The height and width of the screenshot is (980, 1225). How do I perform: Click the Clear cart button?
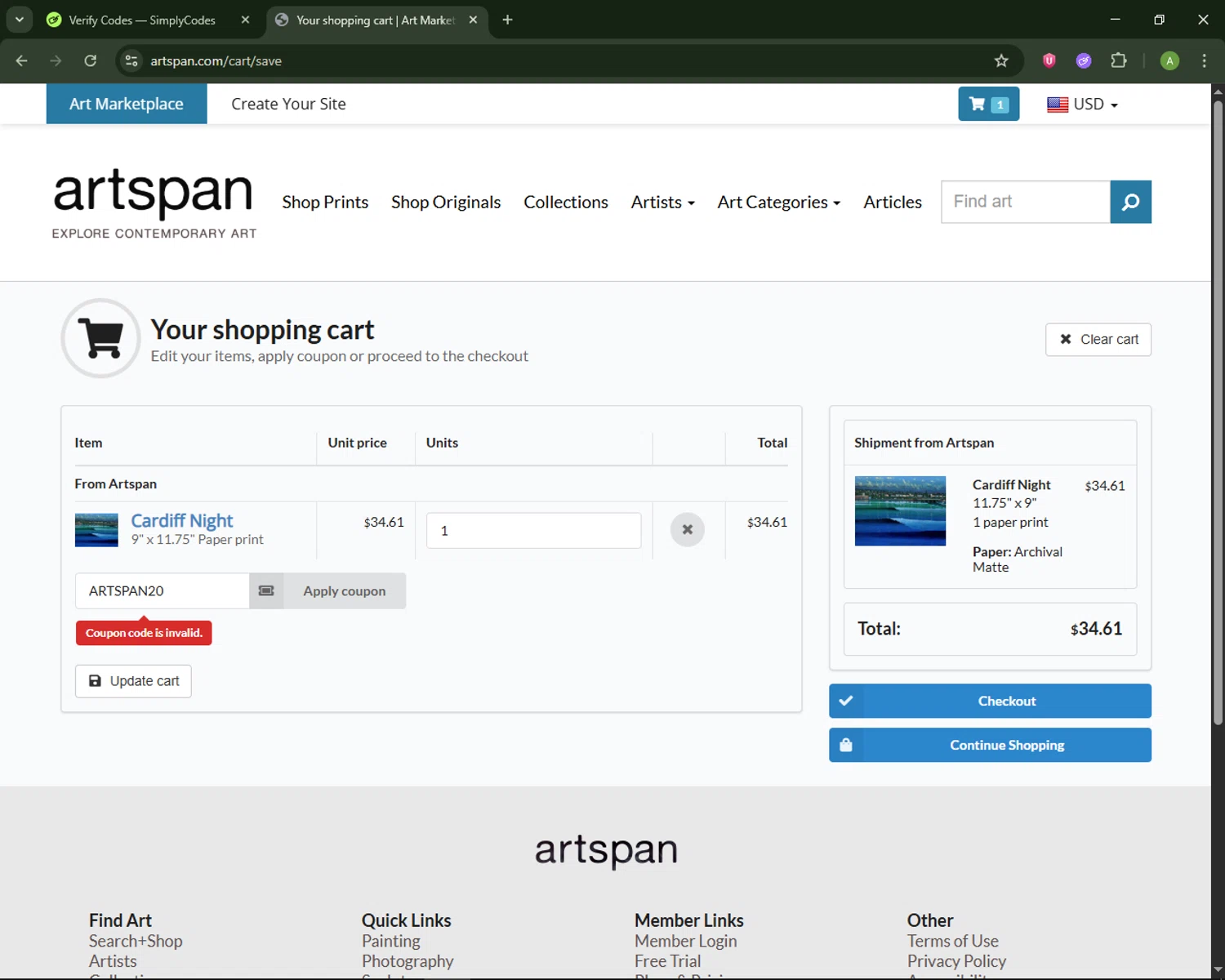click(x=1098, y=340)
